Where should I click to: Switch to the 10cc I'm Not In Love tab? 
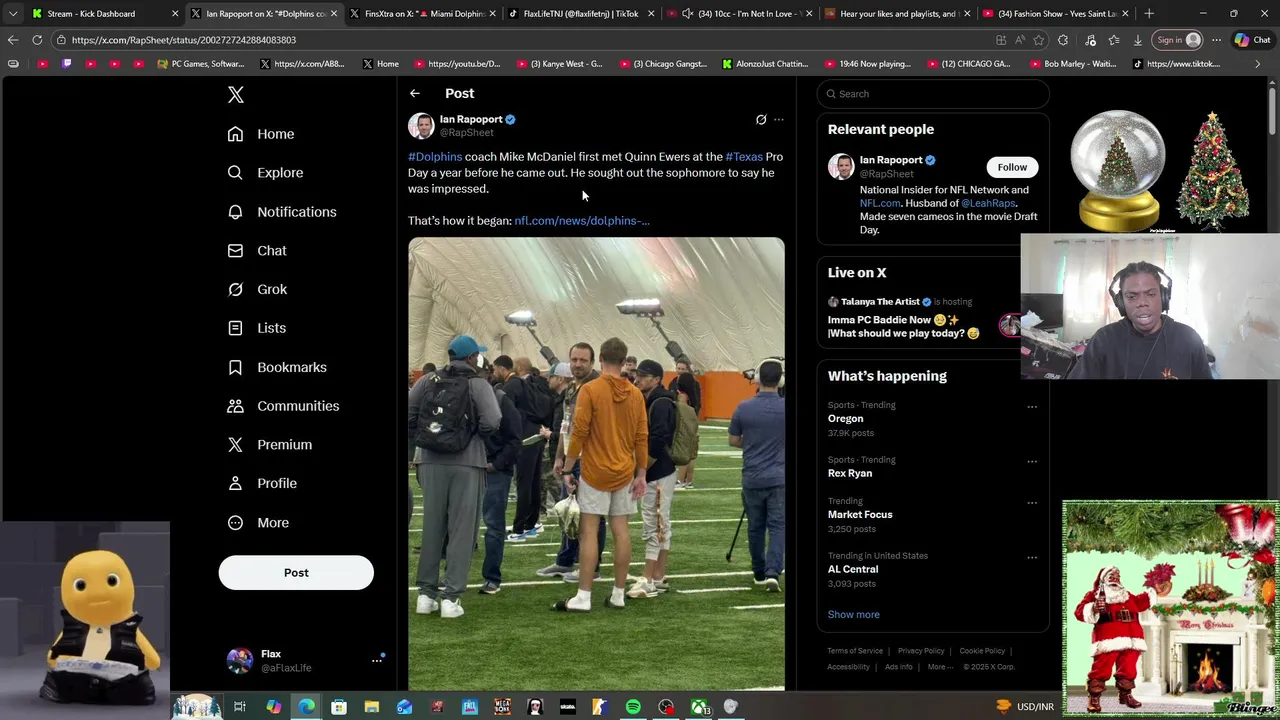[x=739, y=14]
